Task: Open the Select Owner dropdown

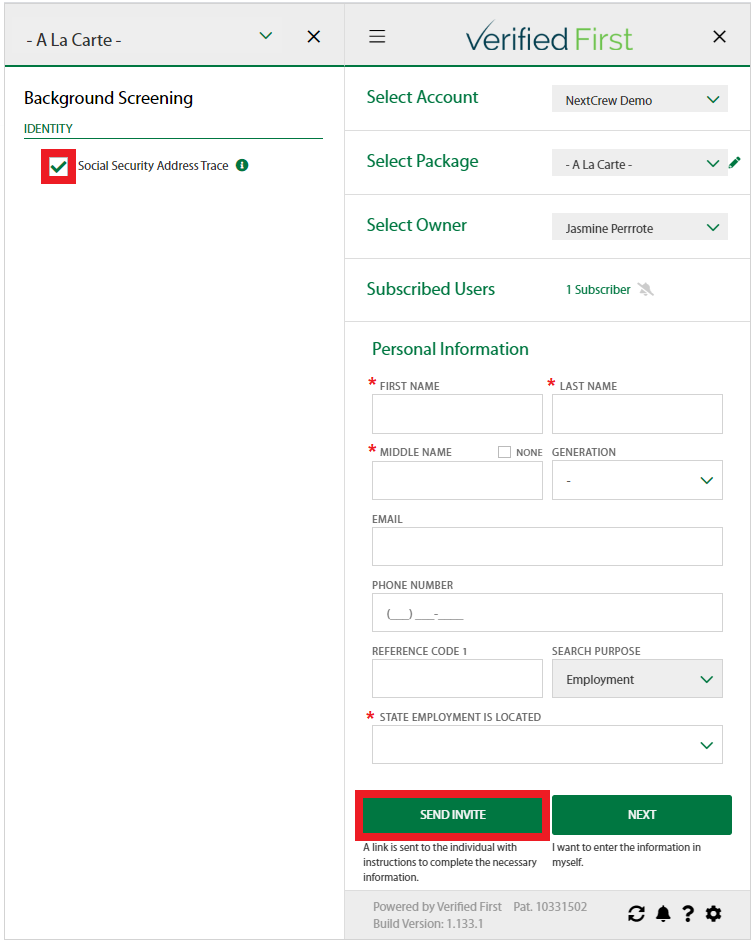Action: (640, 227)
